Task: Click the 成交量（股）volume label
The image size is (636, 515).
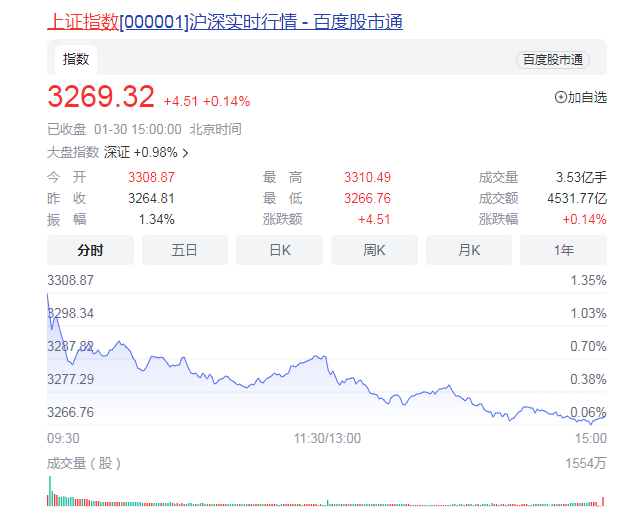Action: click(x=84, y=463)
